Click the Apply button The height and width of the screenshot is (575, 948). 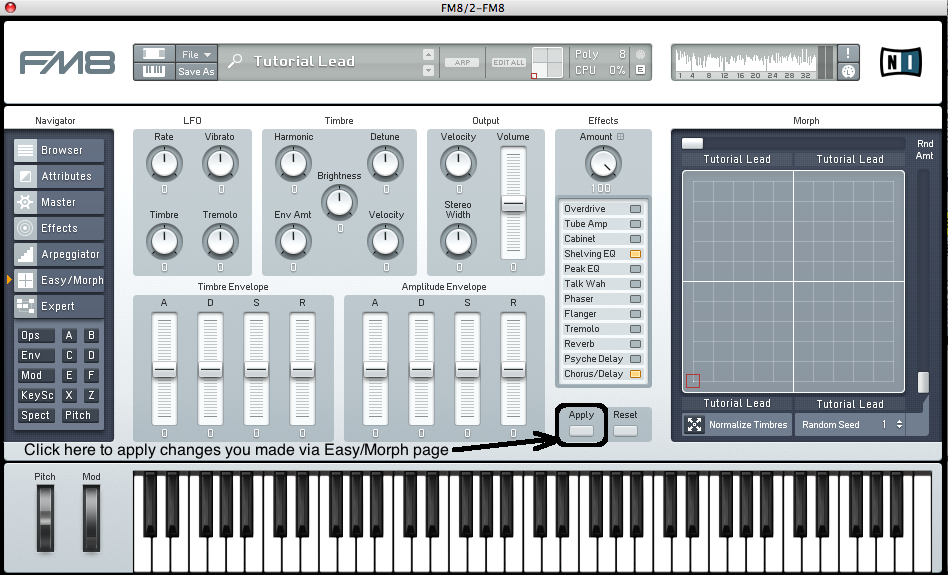pos(581,430)
